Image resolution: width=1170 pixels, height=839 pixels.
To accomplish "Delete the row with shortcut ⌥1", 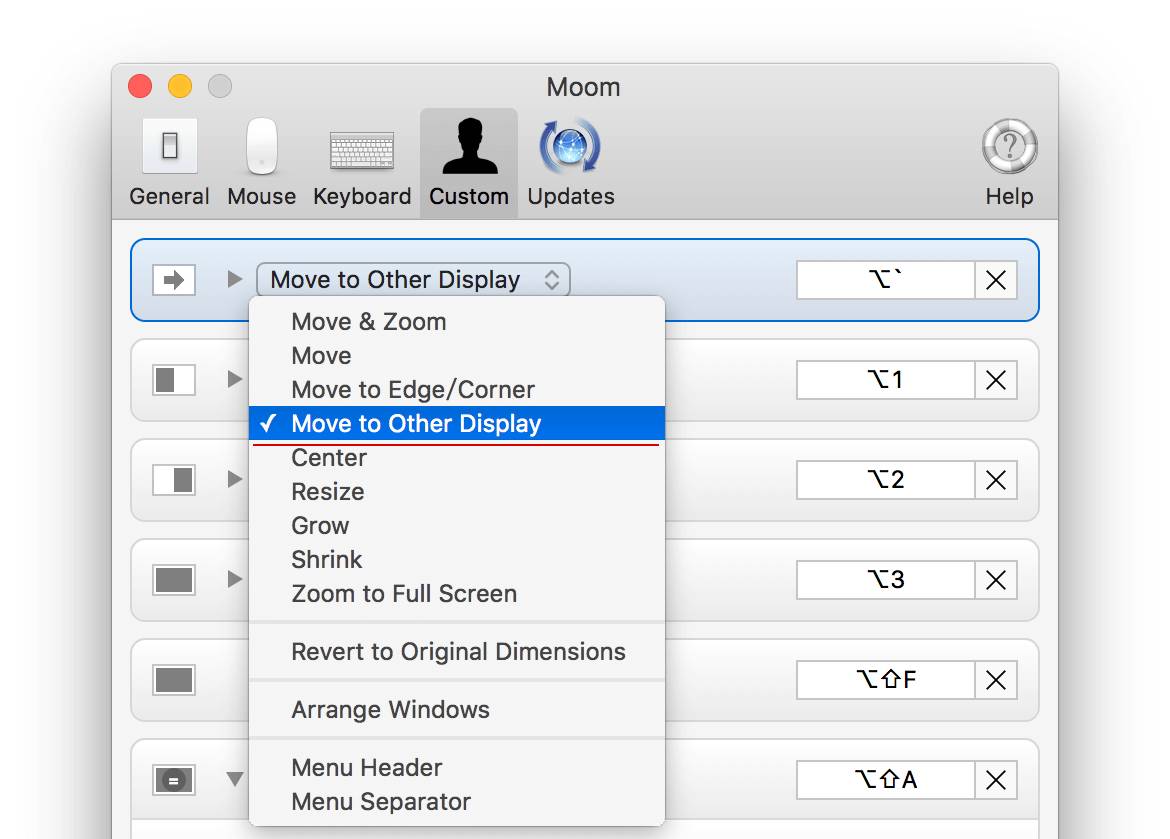I will point(996,380).
